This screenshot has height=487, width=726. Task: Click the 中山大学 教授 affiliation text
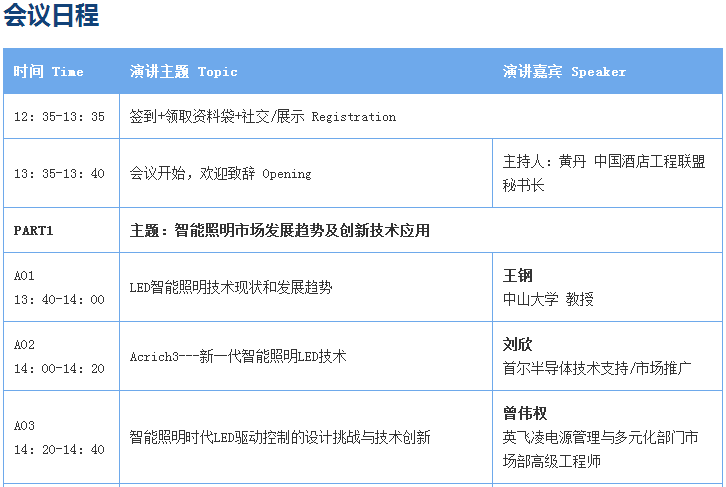click(x=548, y=299)
